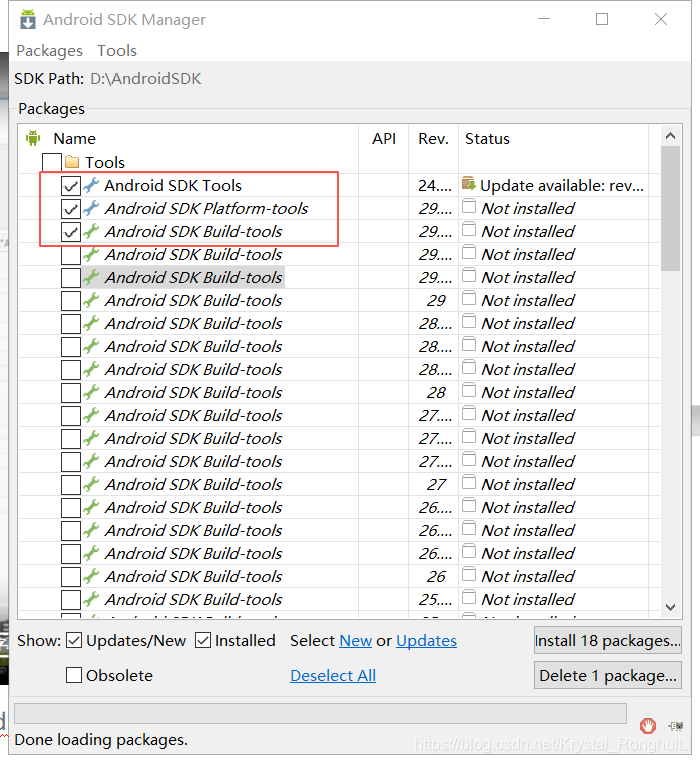The height and width of the screenshot is (763, 700).
Task: Click 'Update available: rev...' status text
Action: click(x=561, y=185)
